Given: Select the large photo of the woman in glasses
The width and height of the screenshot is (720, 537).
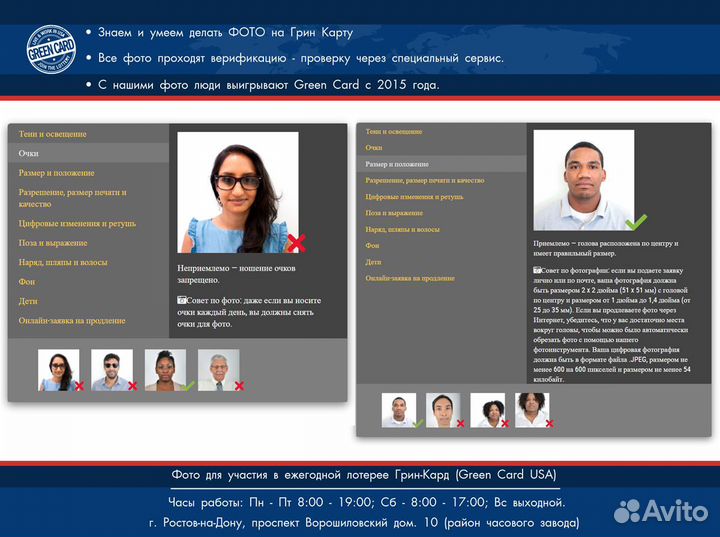Looking at the screenshot, I should (x=238, y=192).
